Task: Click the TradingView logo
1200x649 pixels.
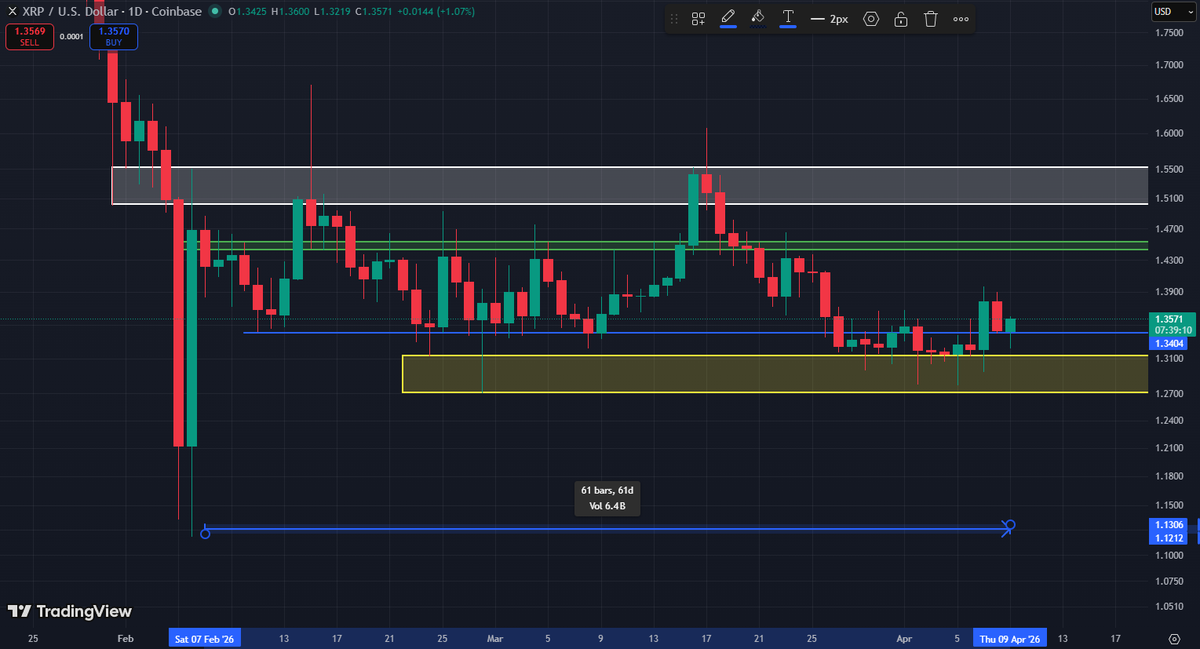Action: coord(70,611)
